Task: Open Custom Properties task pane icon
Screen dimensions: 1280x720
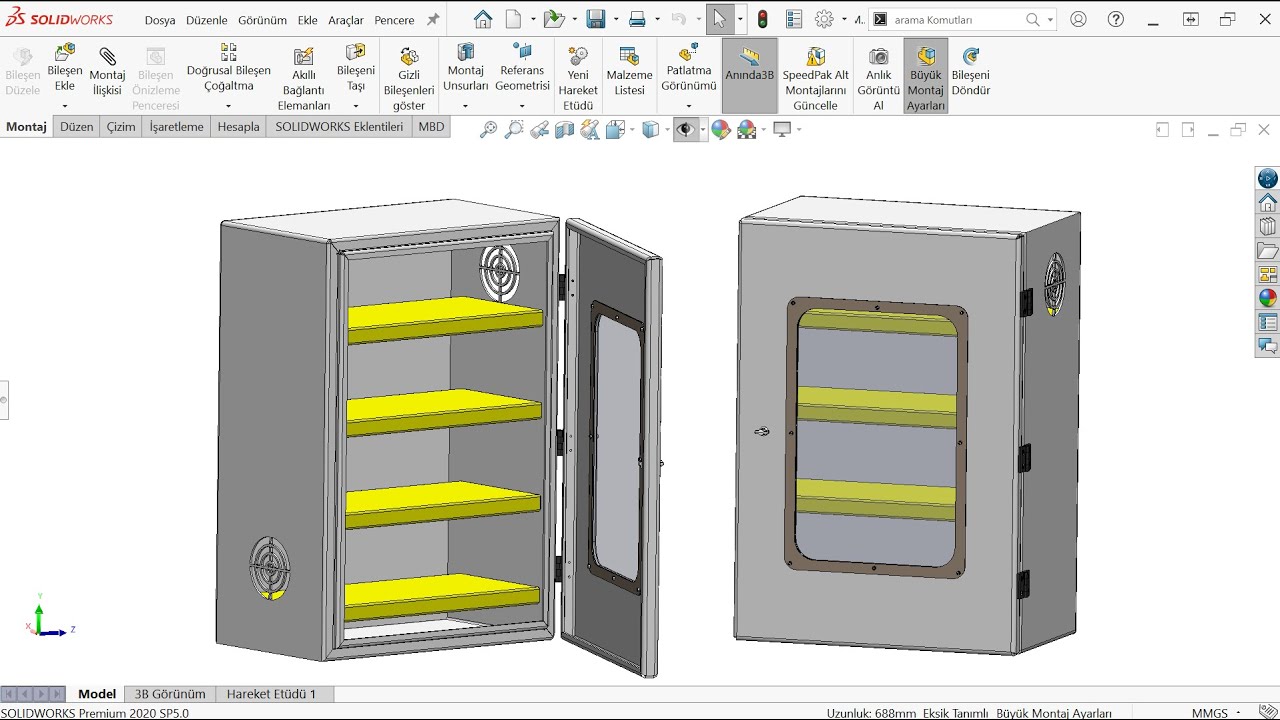Action: [1268, 322]
